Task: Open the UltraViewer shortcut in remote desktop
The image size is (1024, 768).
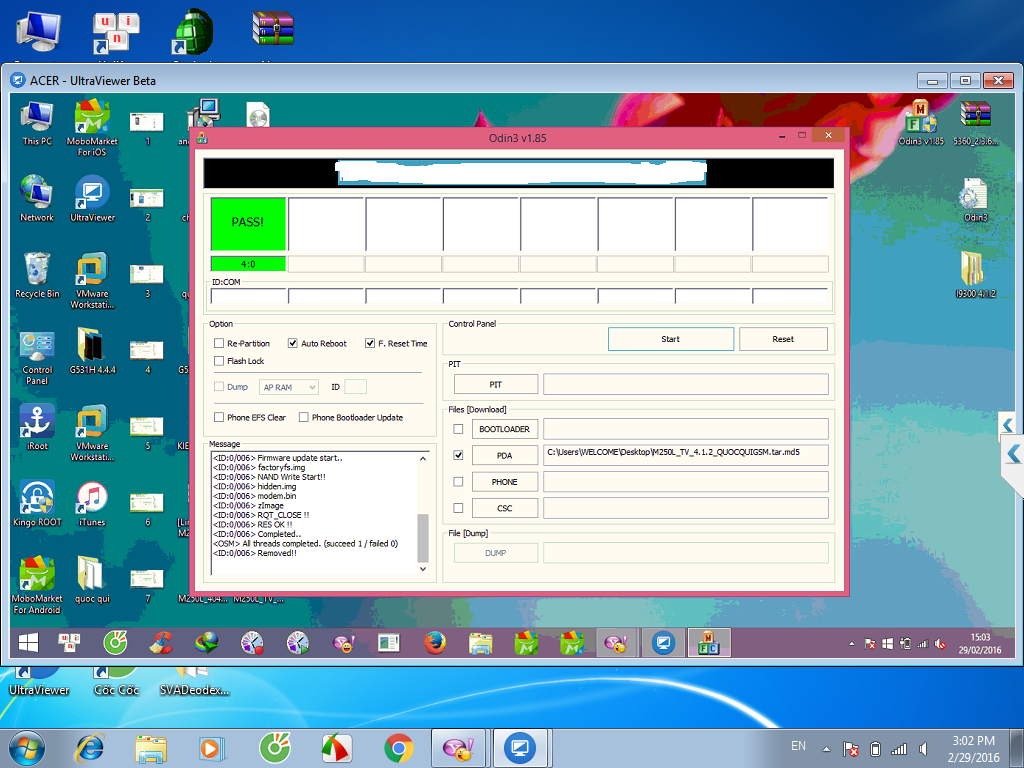Action: 92,199
